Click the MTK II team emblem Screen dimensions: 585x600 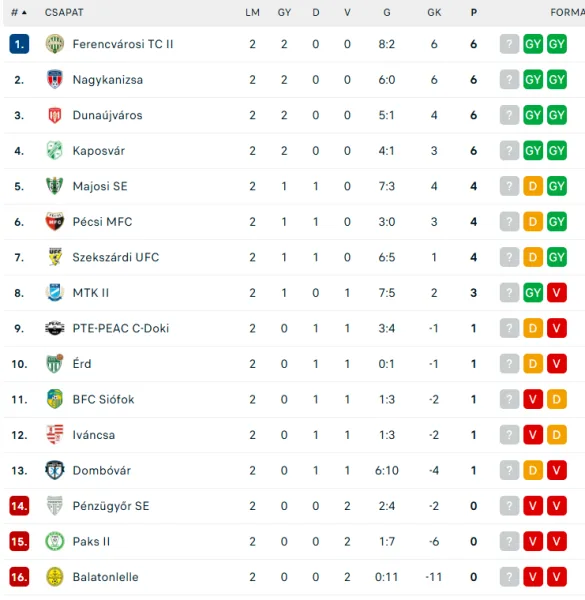tap(55, 293)
